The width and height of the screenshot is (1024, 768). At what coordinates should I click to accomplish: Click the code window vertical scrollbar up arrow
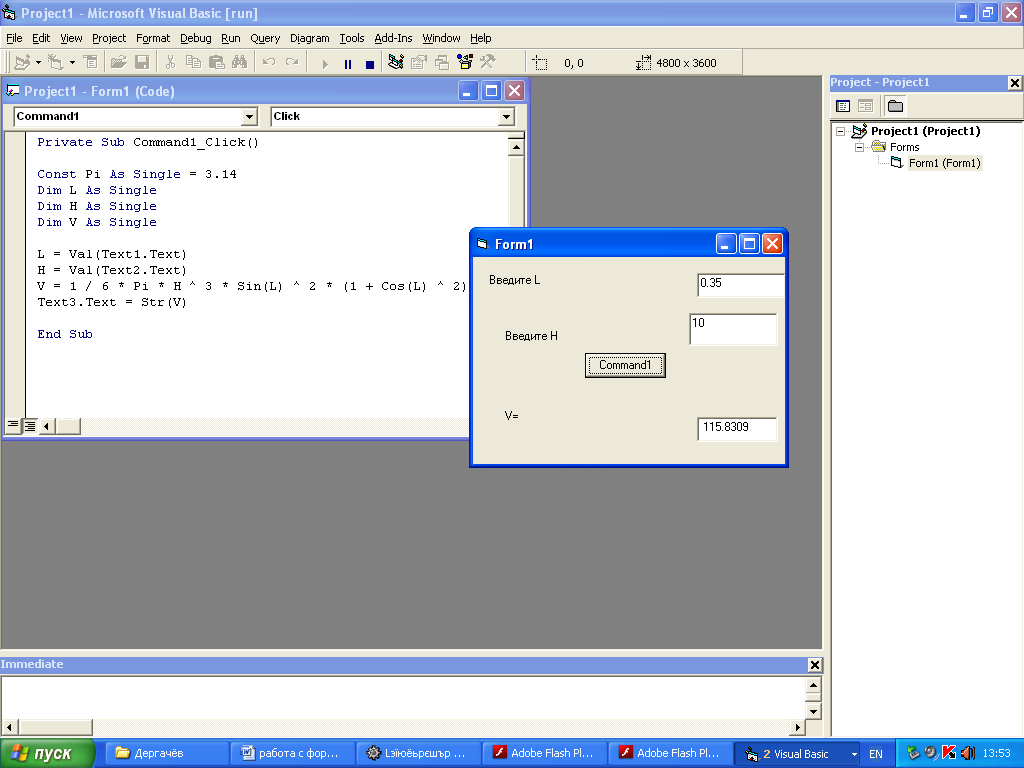click(517, 147)
